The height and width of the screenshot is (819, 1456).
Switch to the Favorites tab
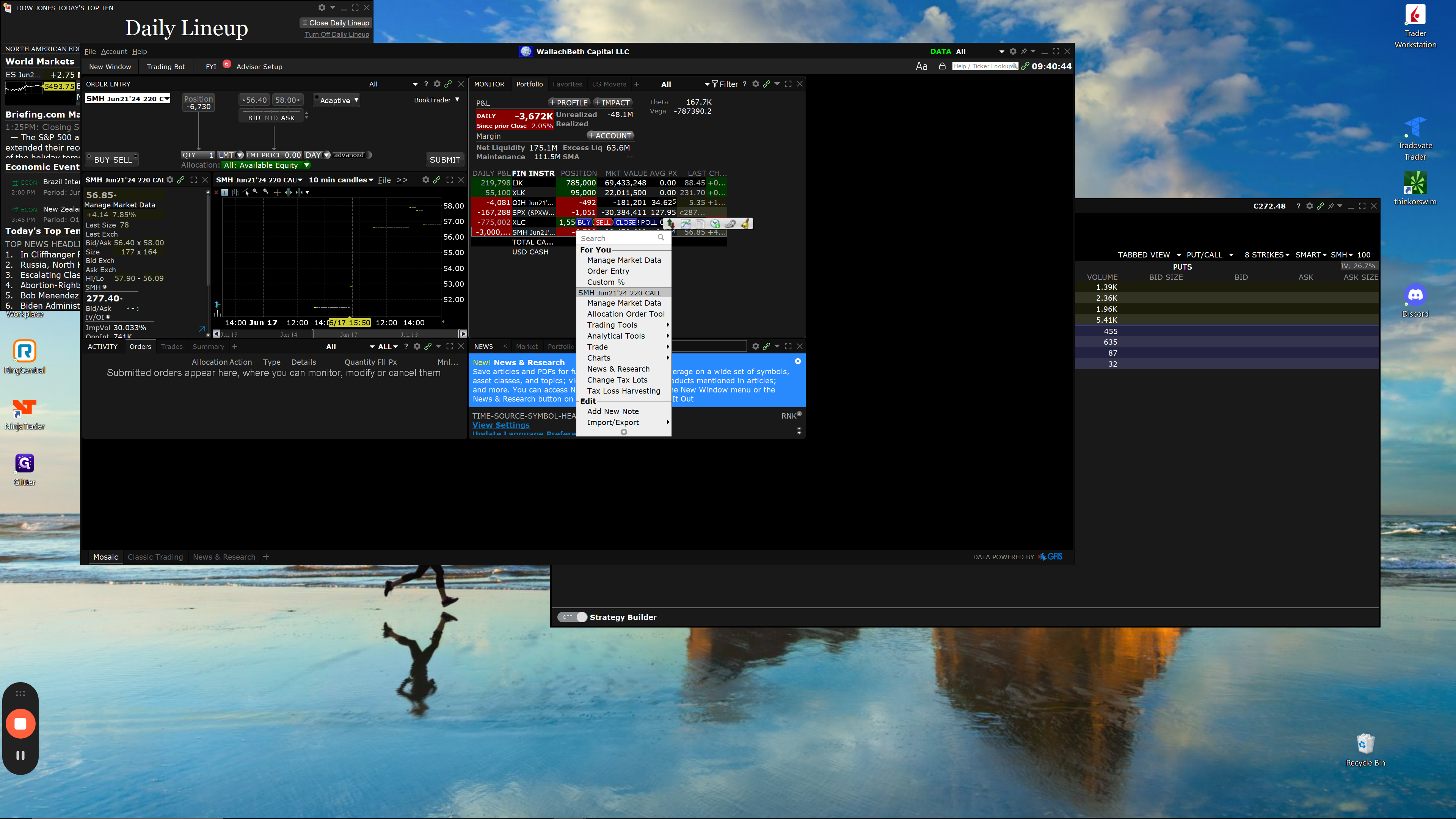click(x=567, y=84)
